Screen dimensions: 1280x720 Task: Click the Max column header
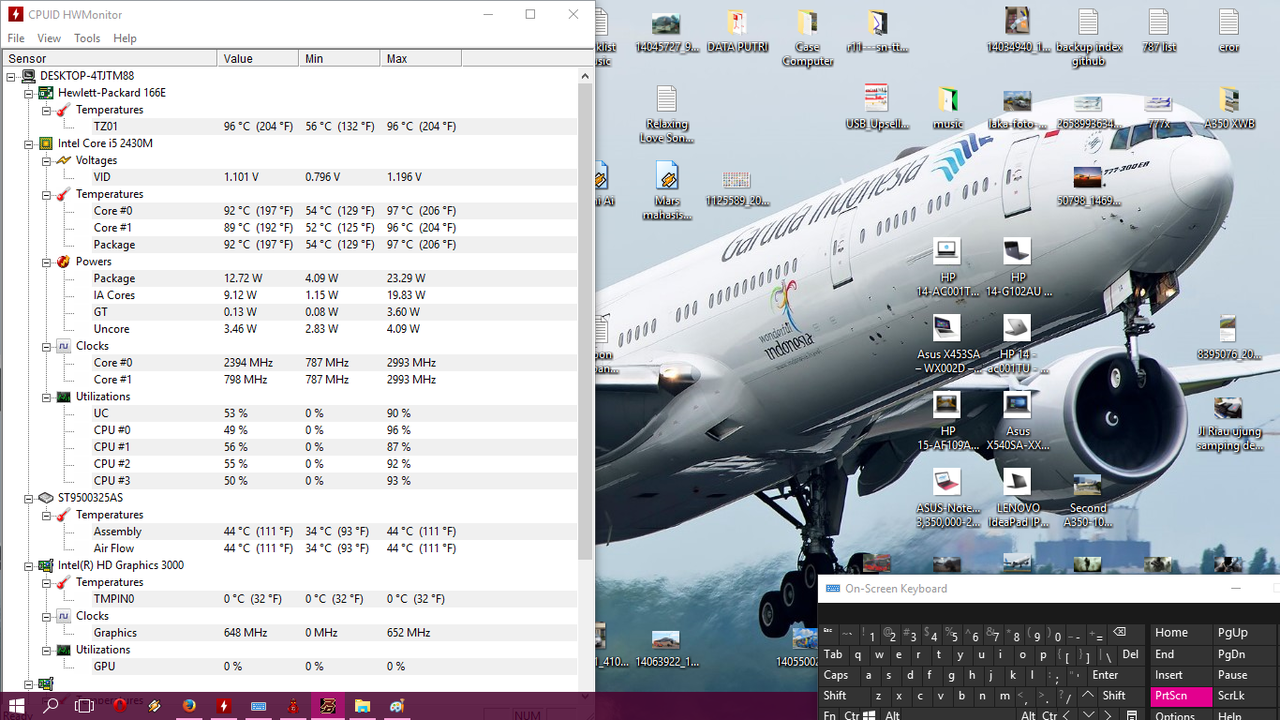(420, 59)
